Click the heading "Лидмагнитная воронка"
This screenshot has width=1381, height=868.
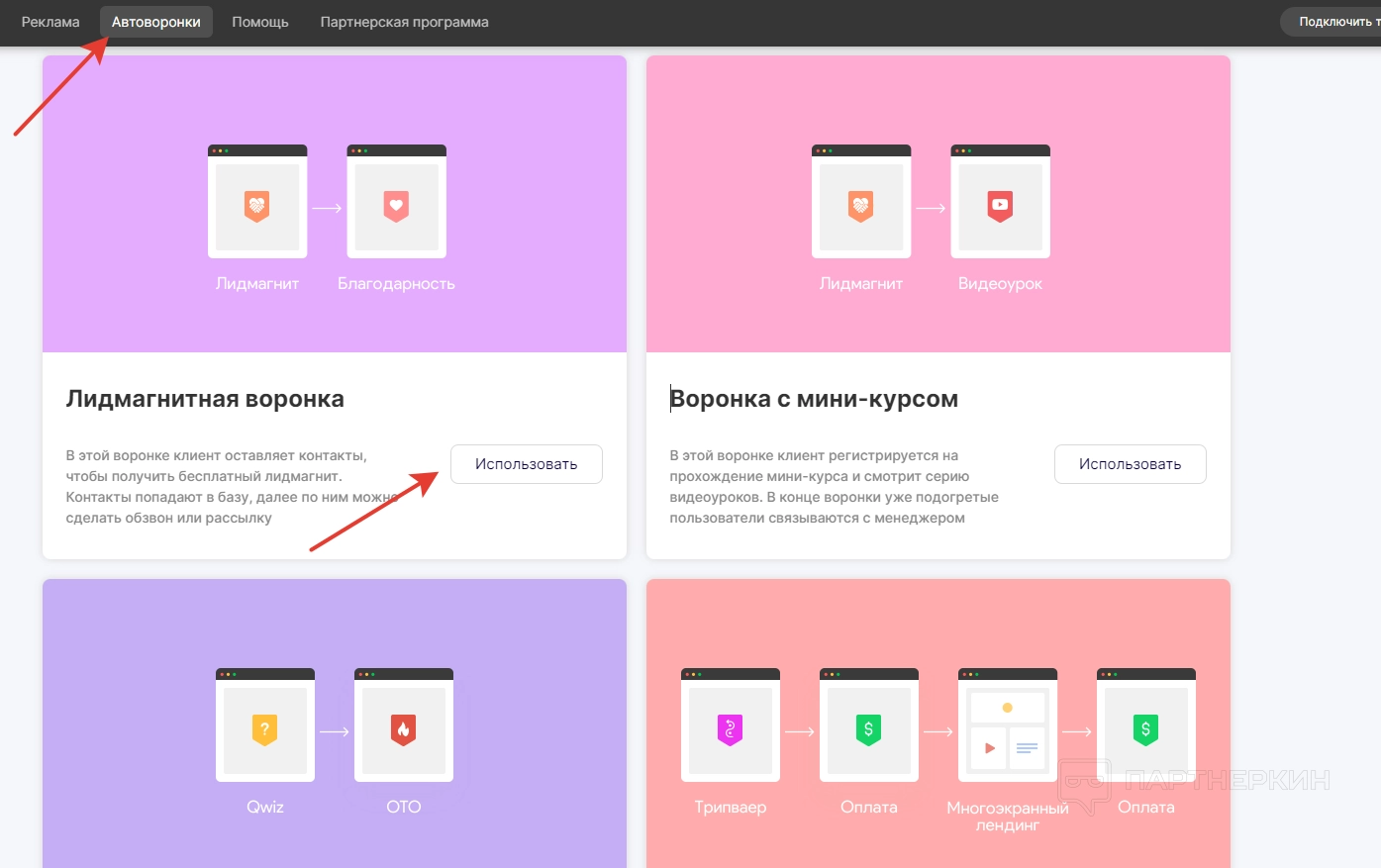(x=205, y=399)
